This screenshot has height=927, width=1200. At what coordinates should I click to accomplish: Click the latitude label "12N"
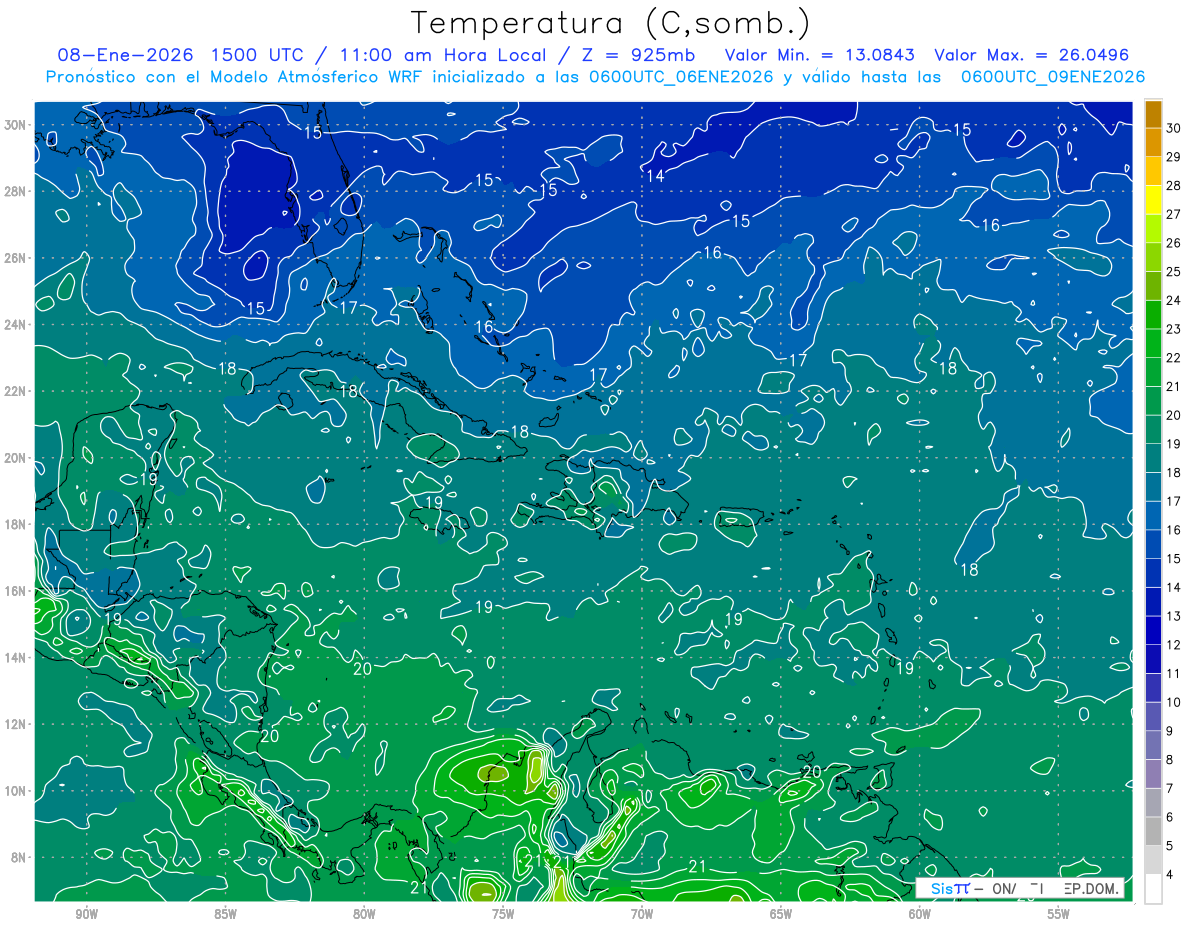(15, 724)
